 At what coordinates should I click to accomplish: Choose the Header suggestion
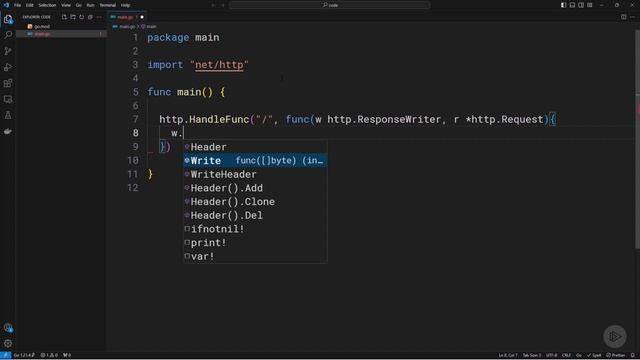pos(255,147)
